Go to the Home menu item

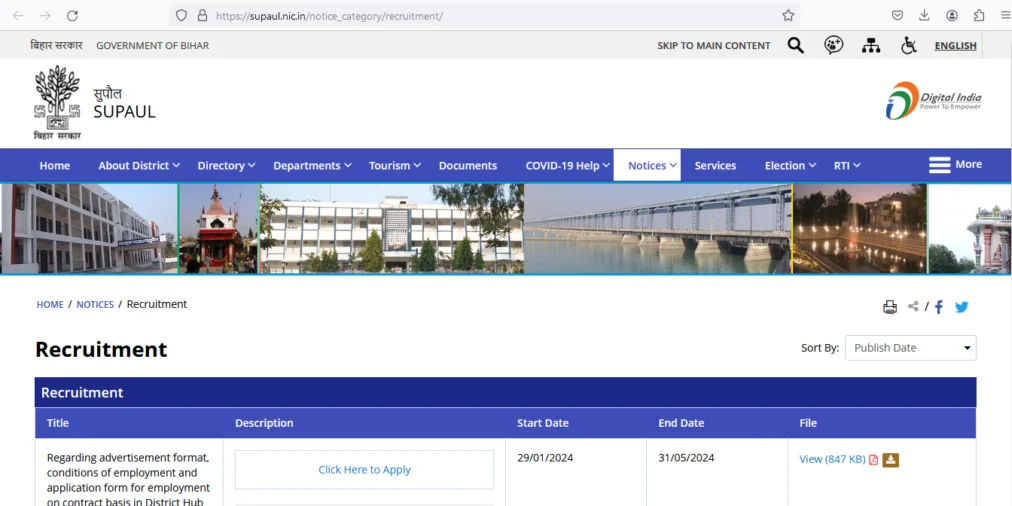click(55, 166)
